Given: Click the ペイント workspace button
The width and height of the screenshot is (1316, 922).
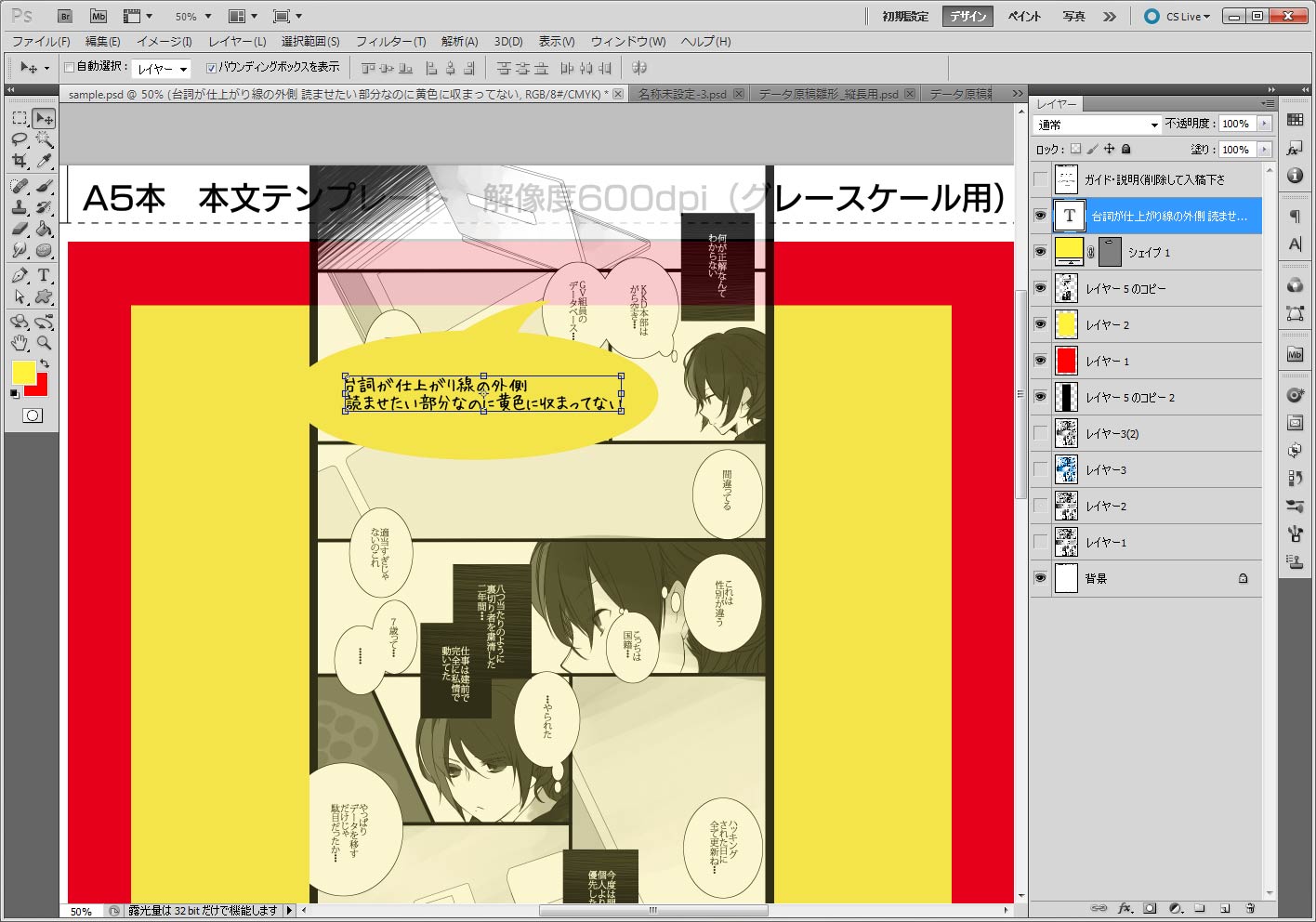Looking at the screenshot, I should click(x=1024, y=17).
